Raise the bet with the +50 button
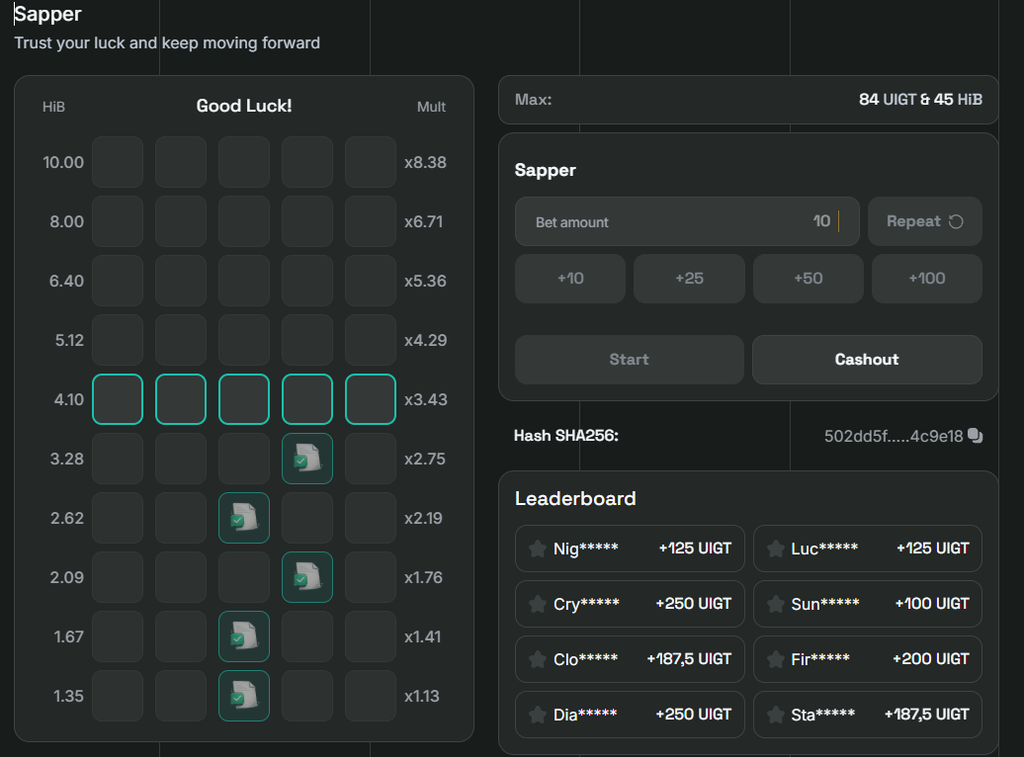This screenshot has height=757, width=1024. [808, 278]
